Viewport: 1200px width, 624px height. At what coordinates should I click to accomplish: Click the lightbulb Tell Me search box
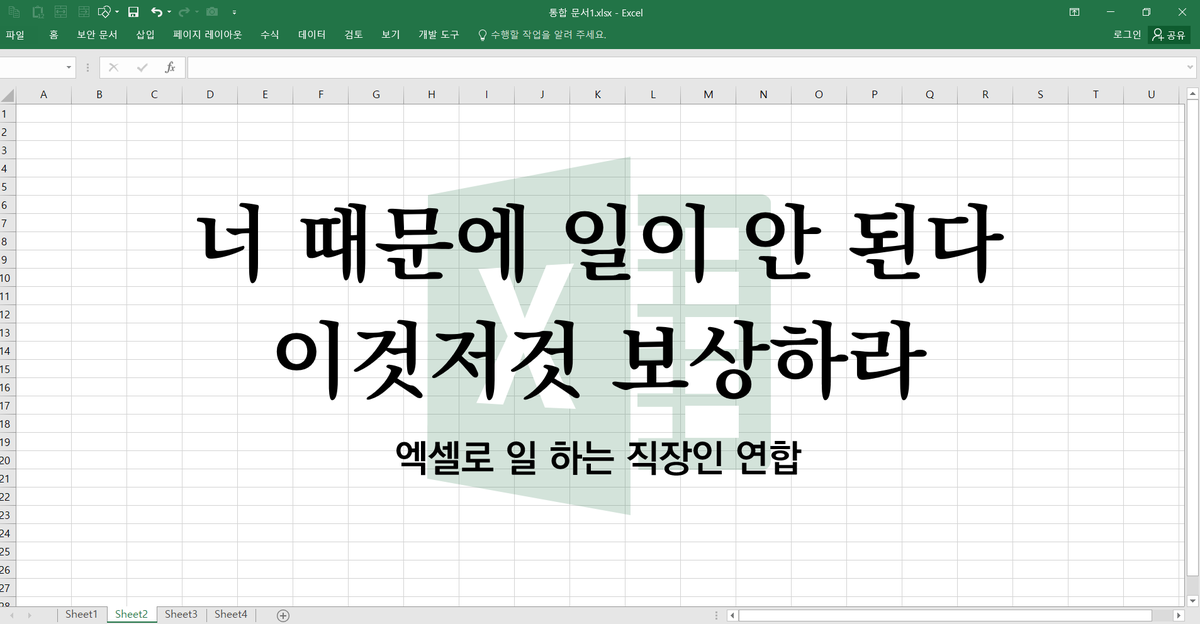coord(541,34)
